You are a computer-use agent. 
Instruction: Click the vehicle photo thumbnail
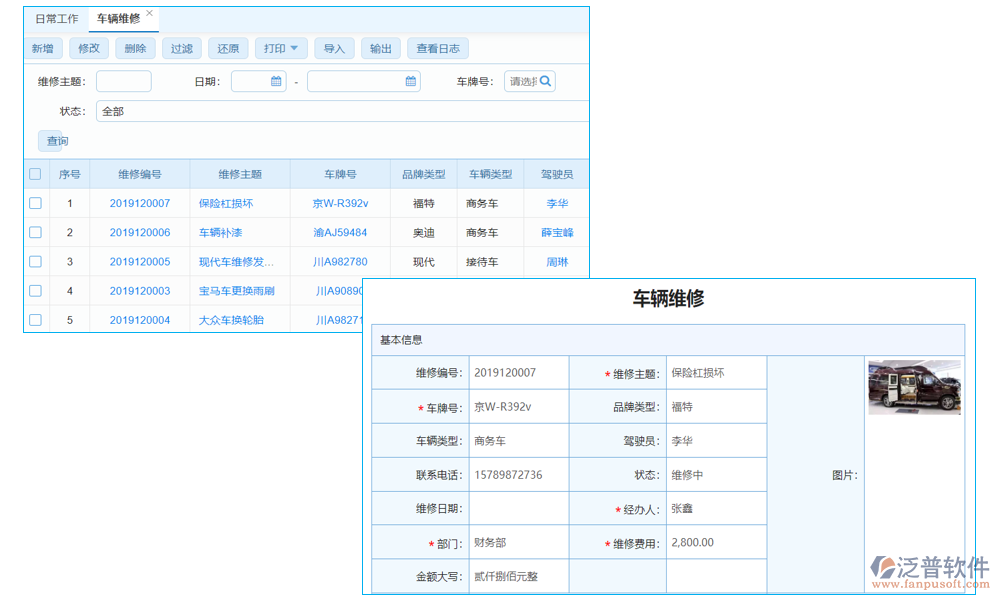[913, 387]
